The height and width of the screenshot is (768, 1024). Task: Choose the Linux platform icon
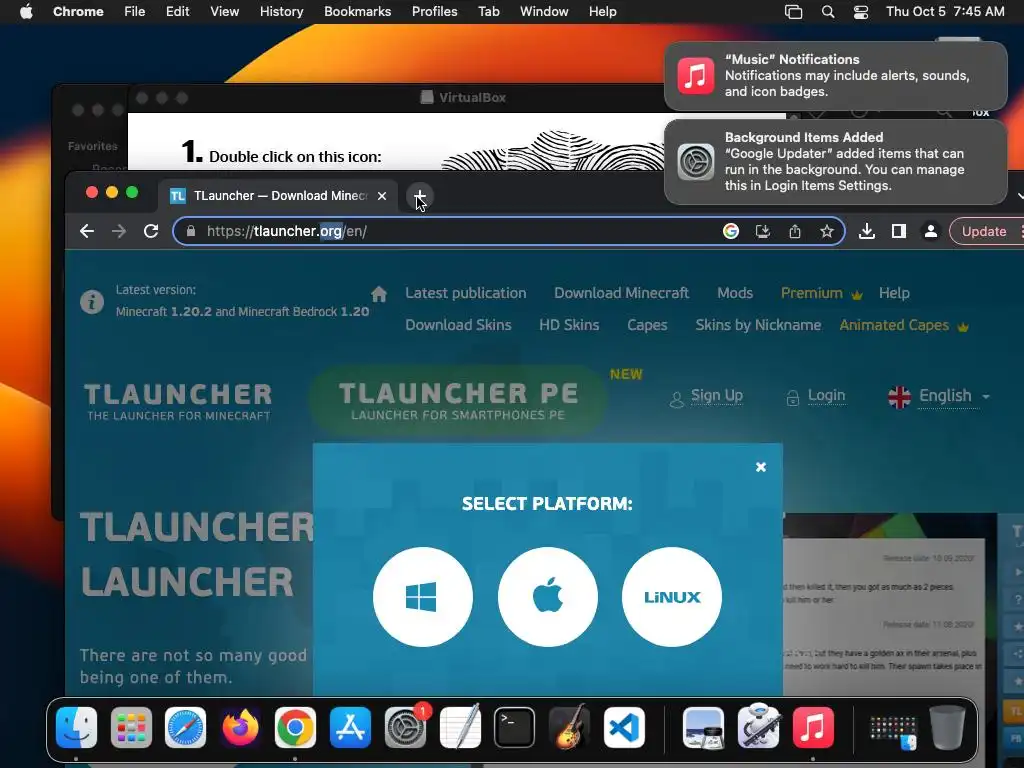click(671, 597)
